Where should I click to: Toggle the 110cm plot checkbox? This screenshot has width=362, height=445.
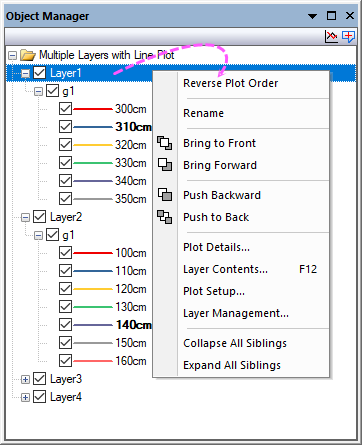tap(65, 271)
